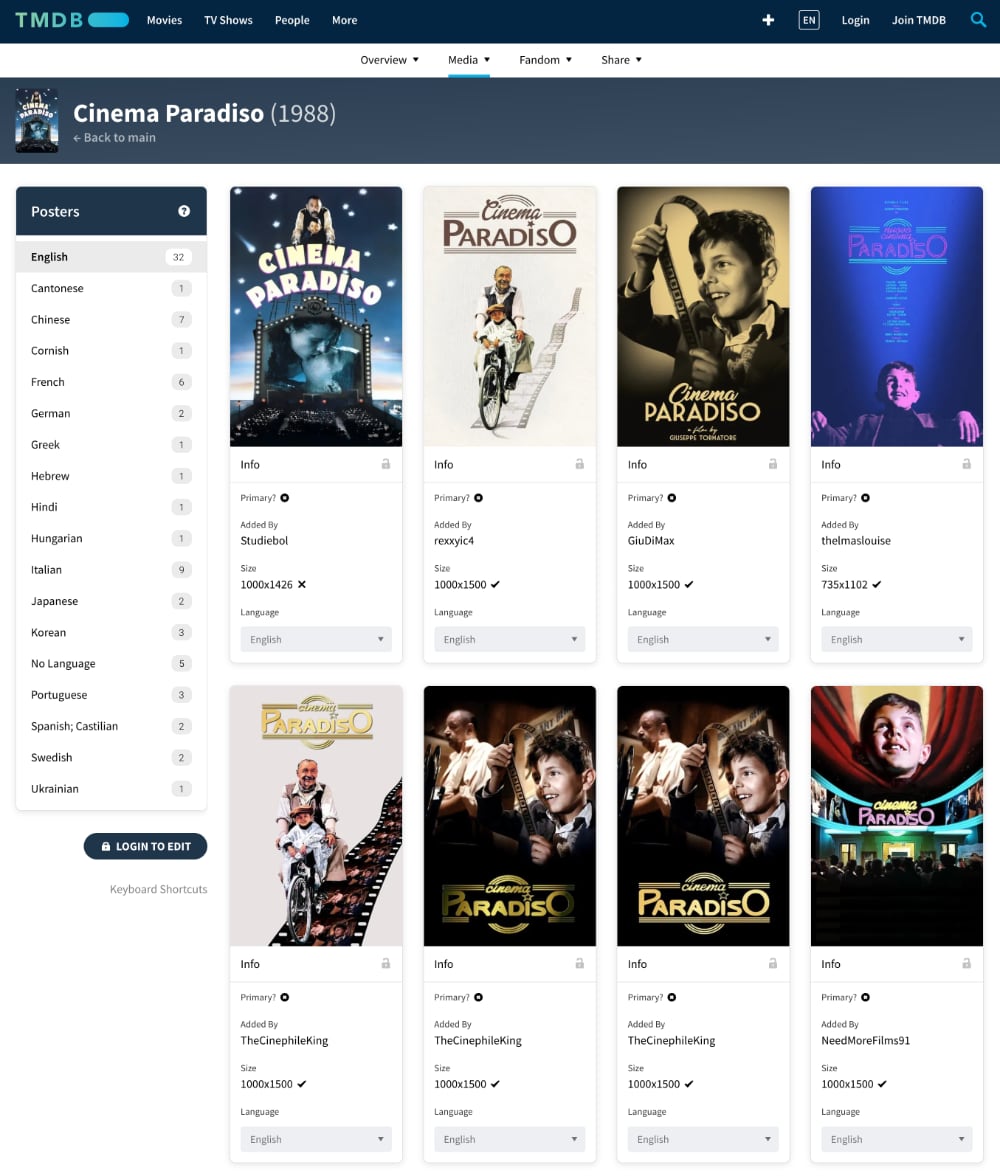Open Language dropdown on thelmaslouise's poster
The height and width of the screenshot is (1176, 1000).
tap(896, 640)
